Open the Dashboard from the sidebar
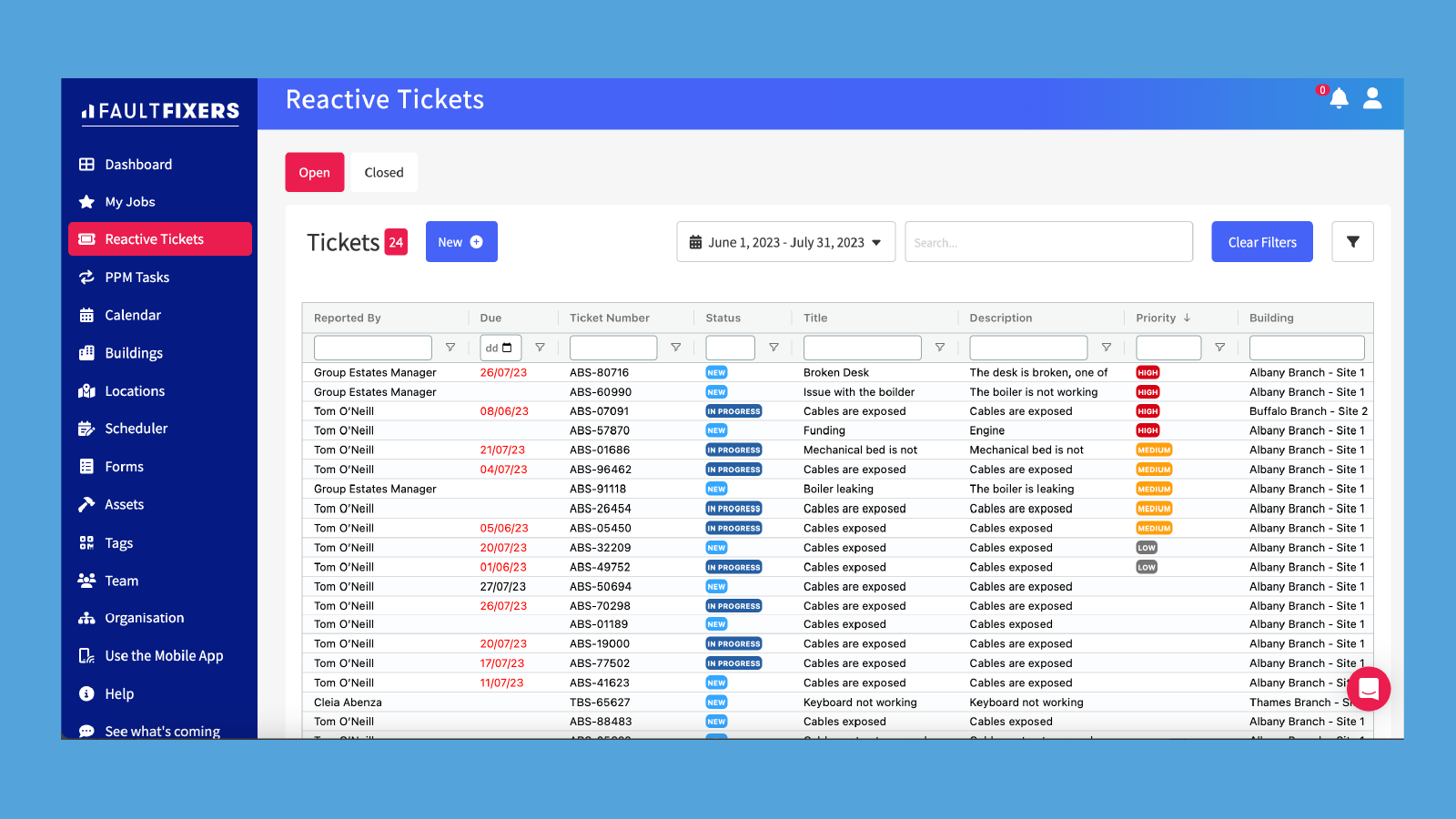Screen dimensions: 1456x819 138,164
